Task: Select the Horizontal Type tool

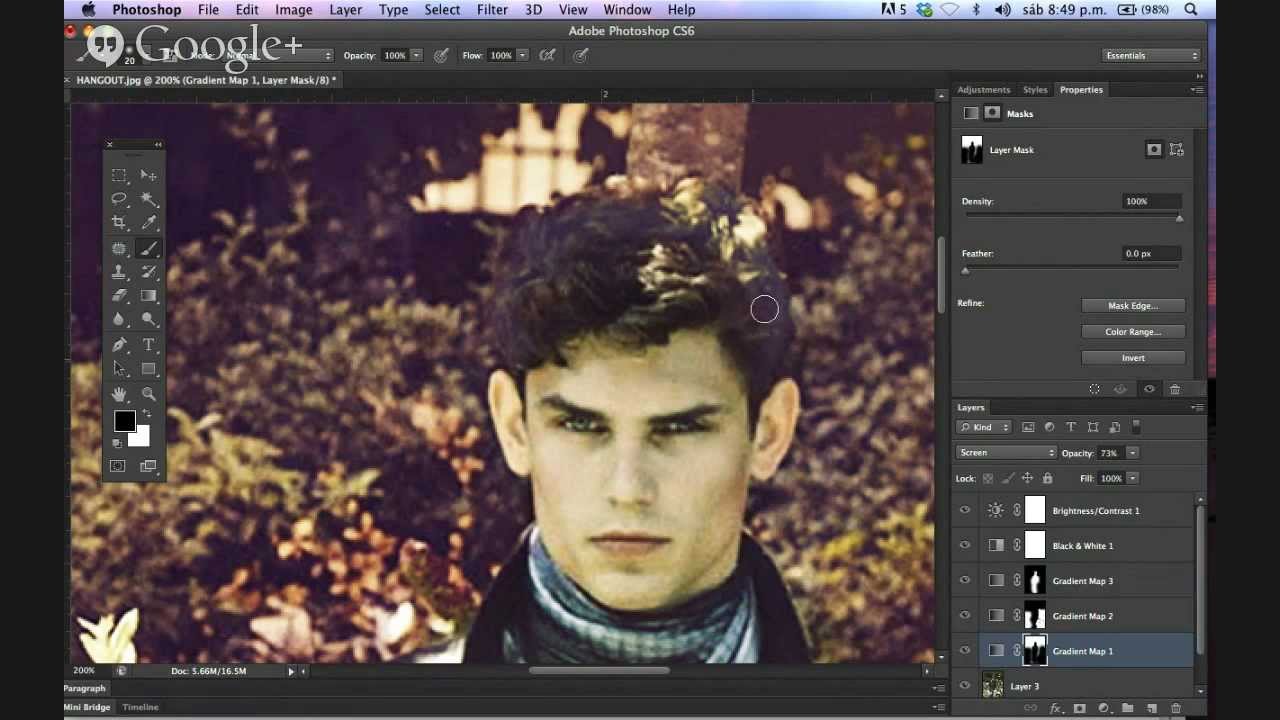Action: (149, 345)
